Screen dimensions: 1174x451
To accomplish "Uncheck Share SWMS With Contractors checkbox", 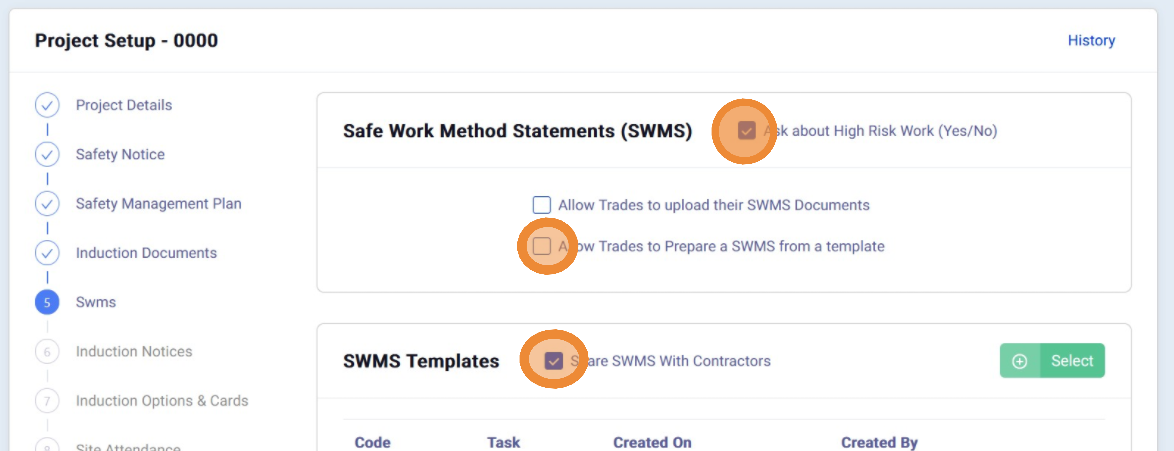I will [554, 361].
